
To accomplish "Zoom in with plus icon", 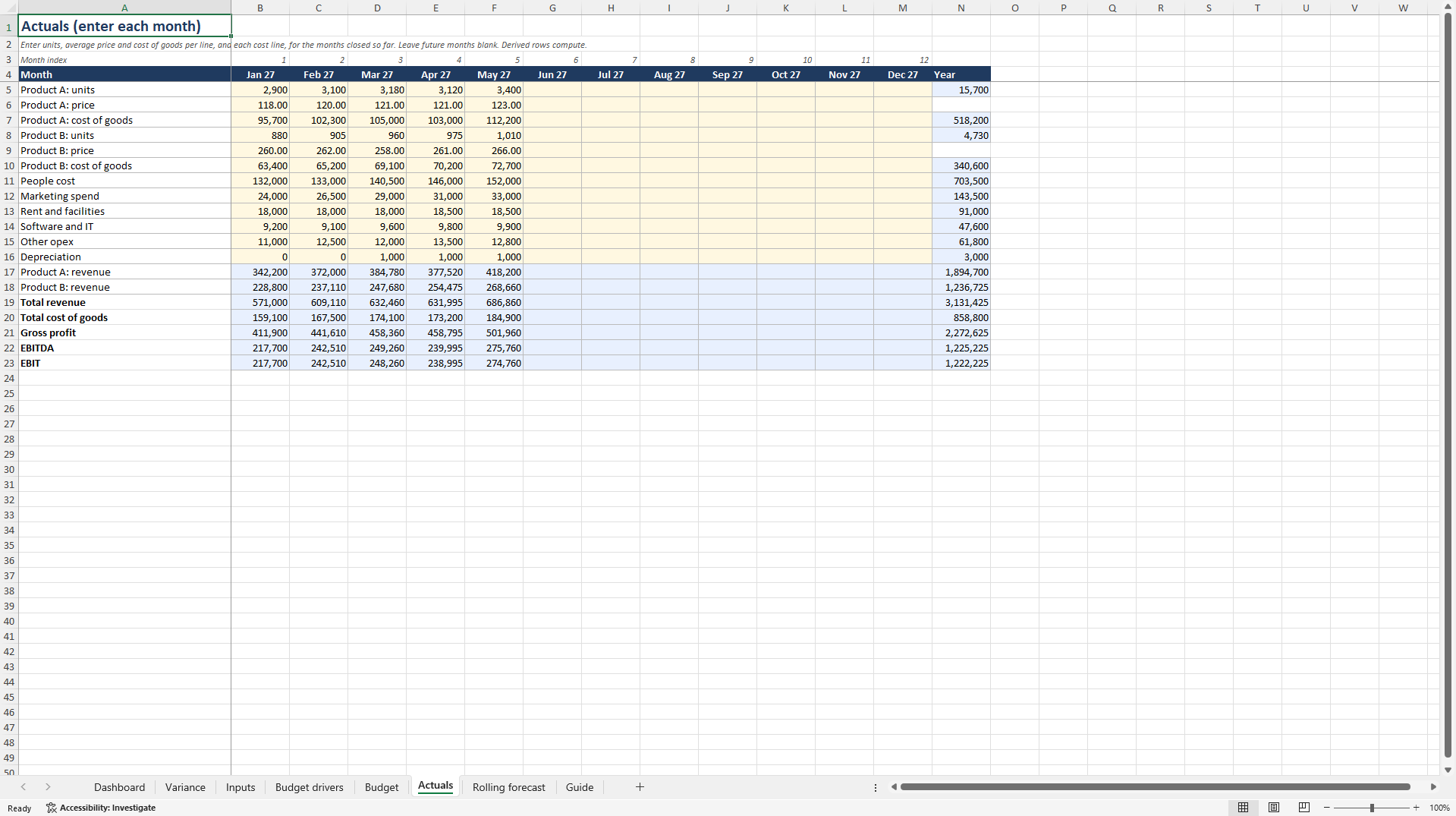I will point(1416,808).
